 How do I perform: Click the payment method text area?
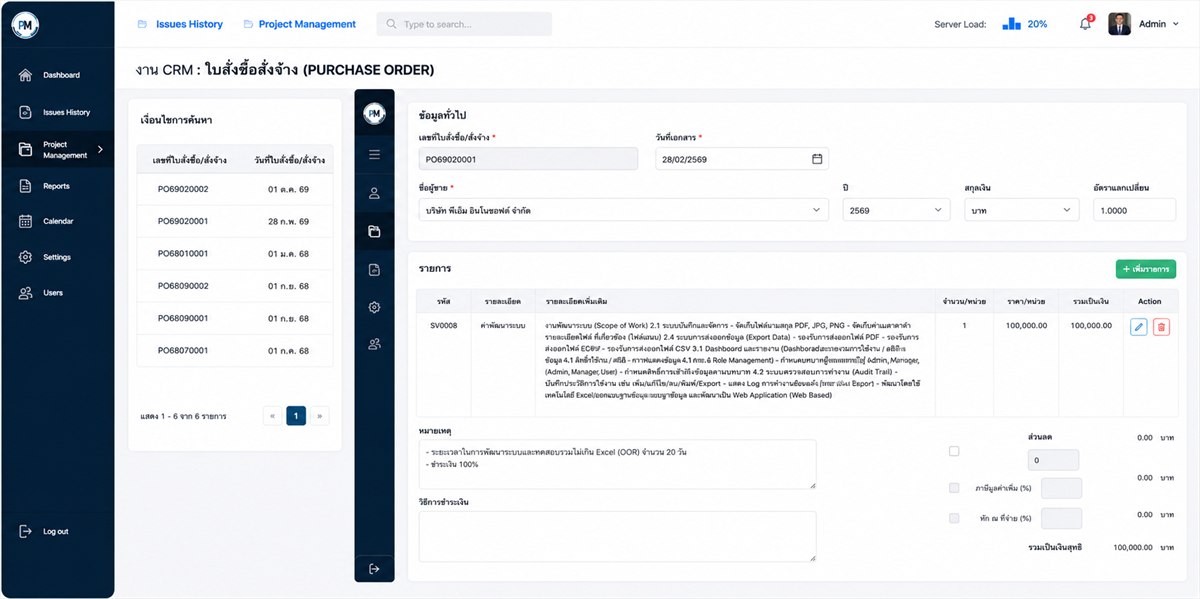[617, 536]
